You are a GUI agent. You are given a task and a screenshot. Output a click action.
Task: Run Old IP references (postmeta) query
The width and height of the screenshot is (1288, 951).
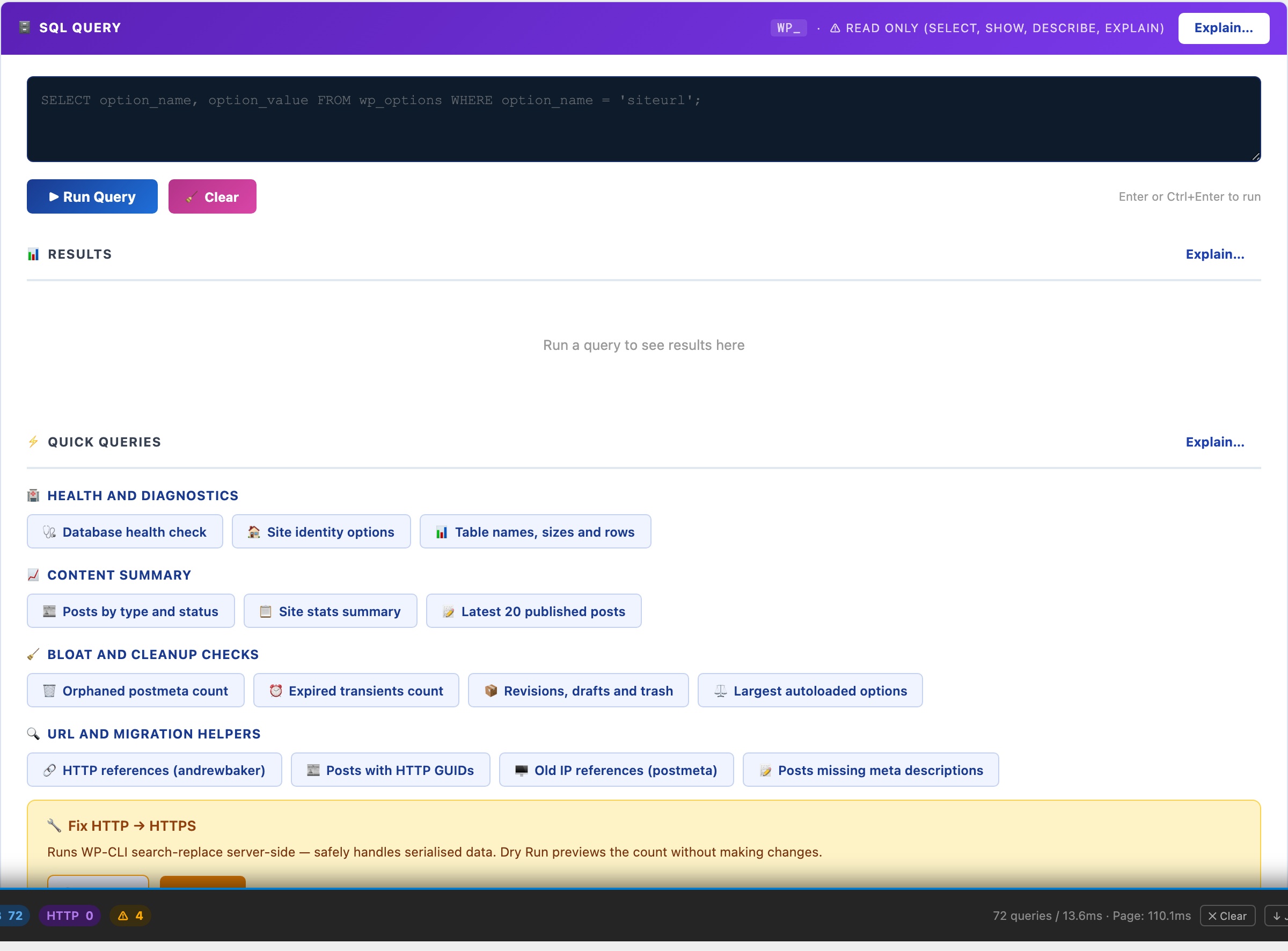pyautogui.click(x=617, y=770)
